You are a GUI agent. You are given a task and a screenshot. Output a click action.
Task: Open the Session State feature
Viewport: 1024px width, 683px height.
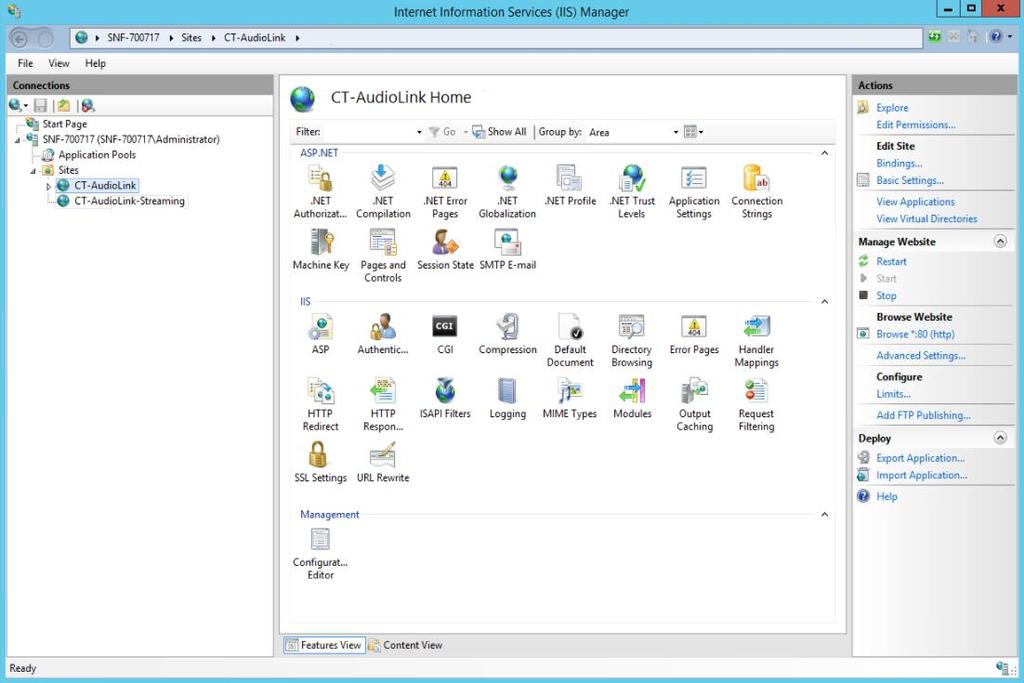[445, 249]
